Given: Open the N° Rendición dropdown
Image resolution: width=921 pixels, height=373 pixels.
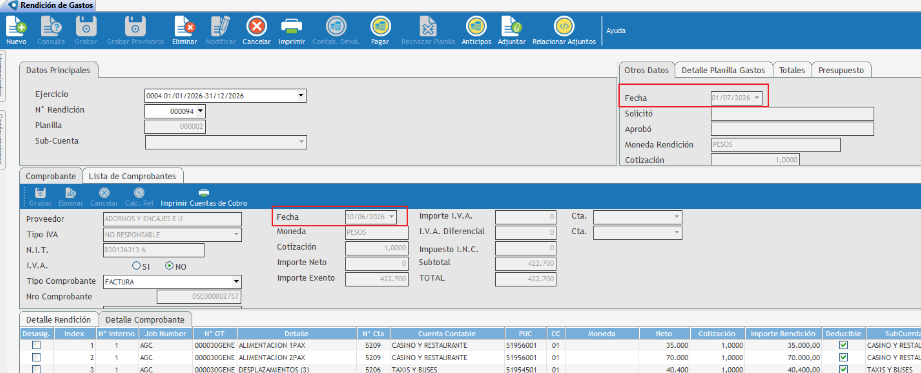Looking at the screenshot, I should click(200, 110).
